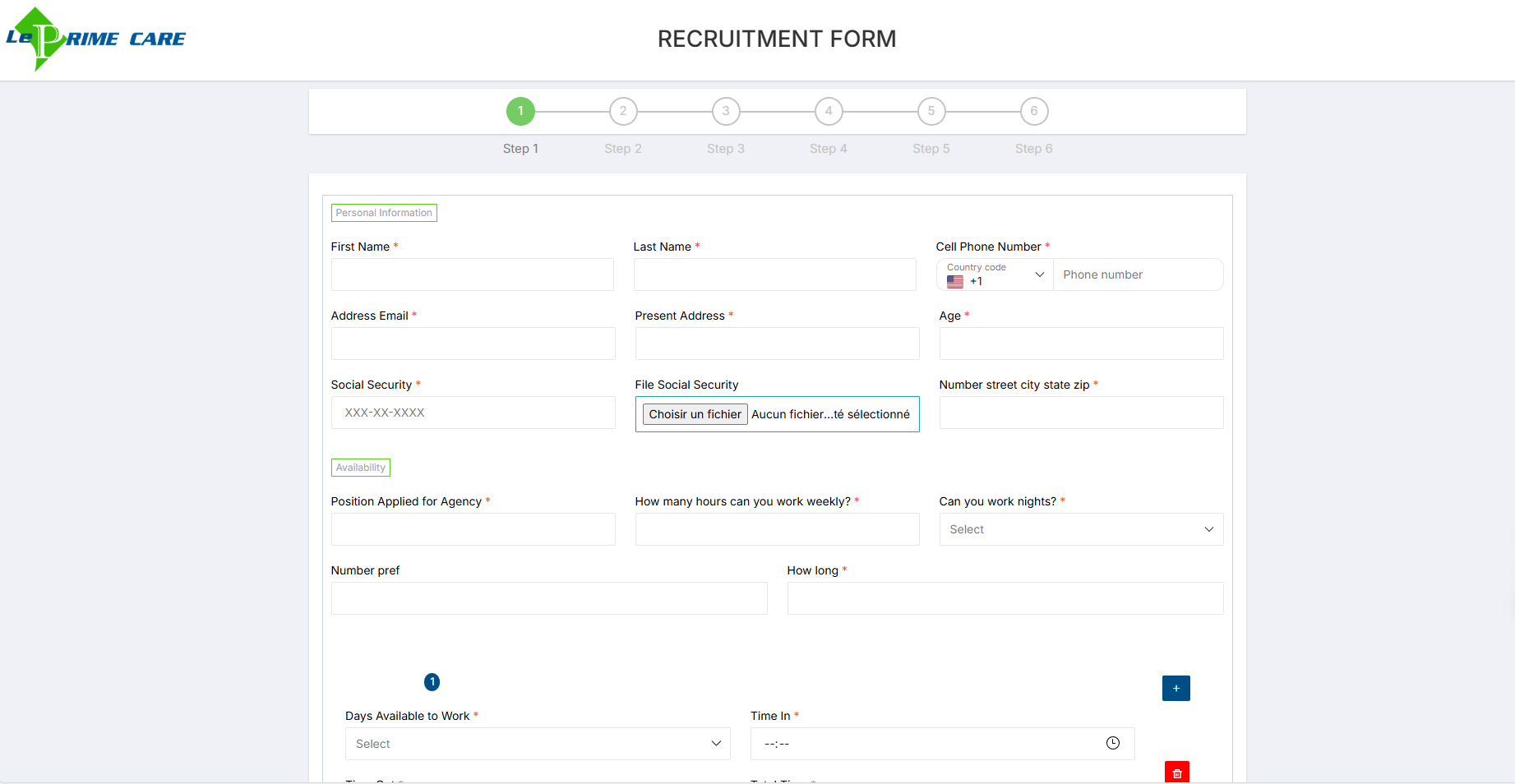The width and height of the screenshot is (1515, 784).
Task: Click the green step 1 circle
Action: click(x=520, y=111)
